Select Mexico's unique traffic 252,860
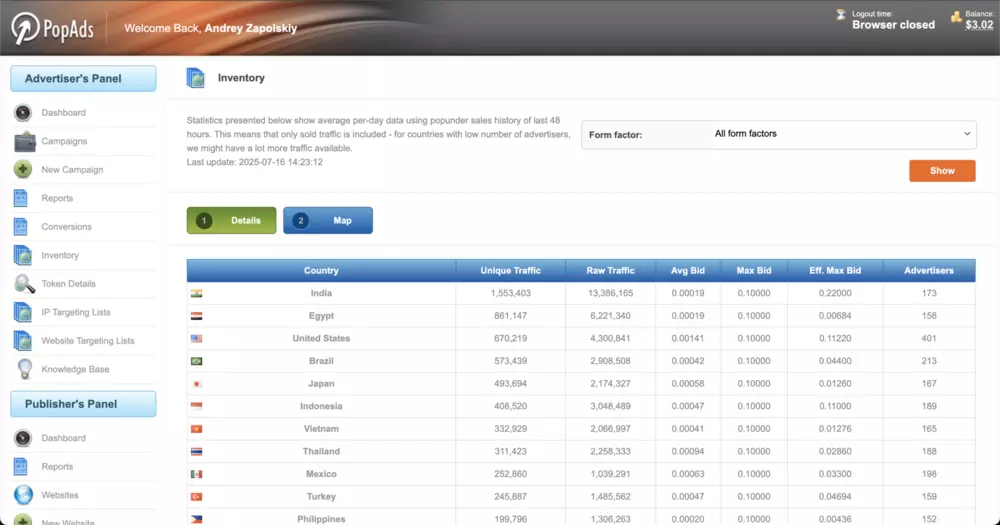The image size is (1000, 525). 510,474
